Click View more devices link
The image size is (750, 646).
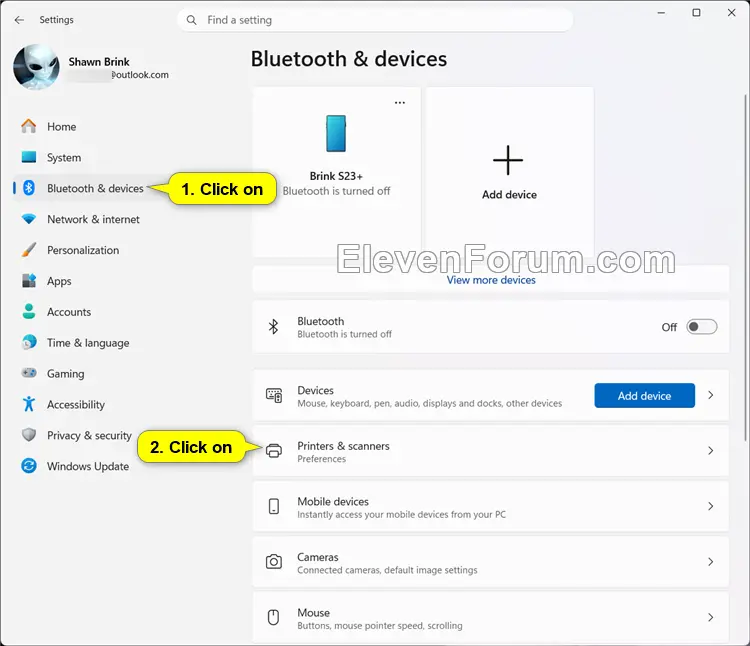point(491,280)
